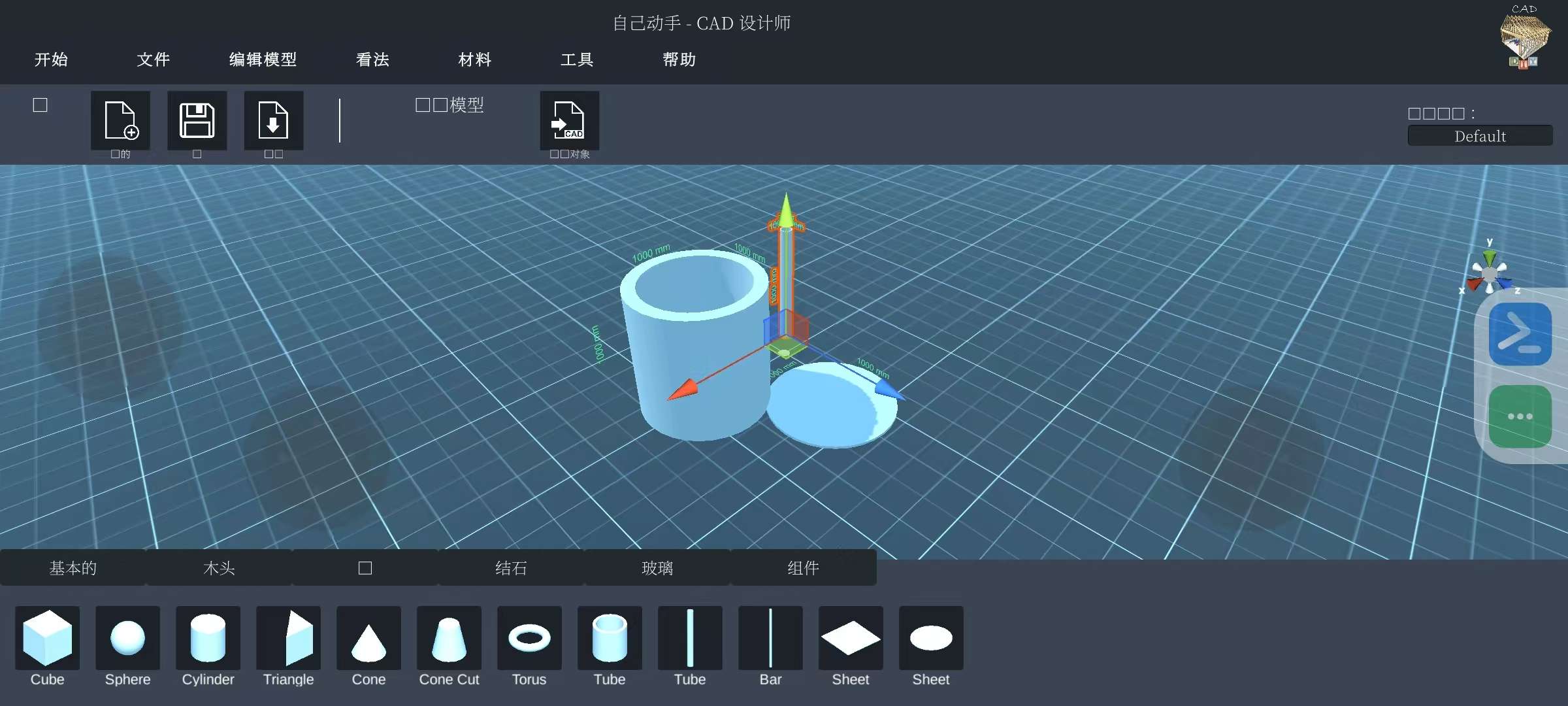1568x706 pixels.
Task: Add the hollow Tube shape
Action: coord(610,637)
